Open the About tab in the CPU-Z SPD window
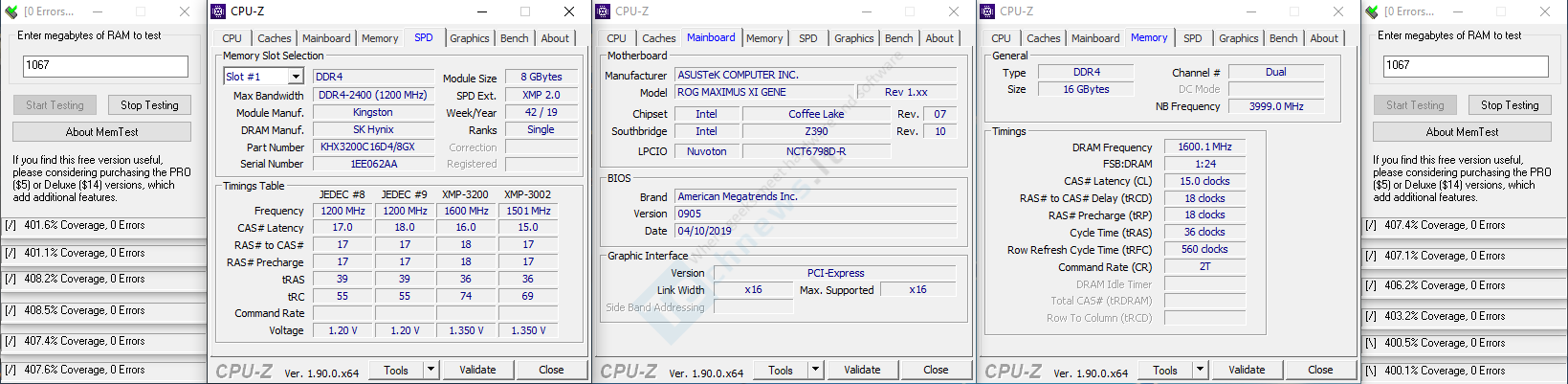 [555, 38]
